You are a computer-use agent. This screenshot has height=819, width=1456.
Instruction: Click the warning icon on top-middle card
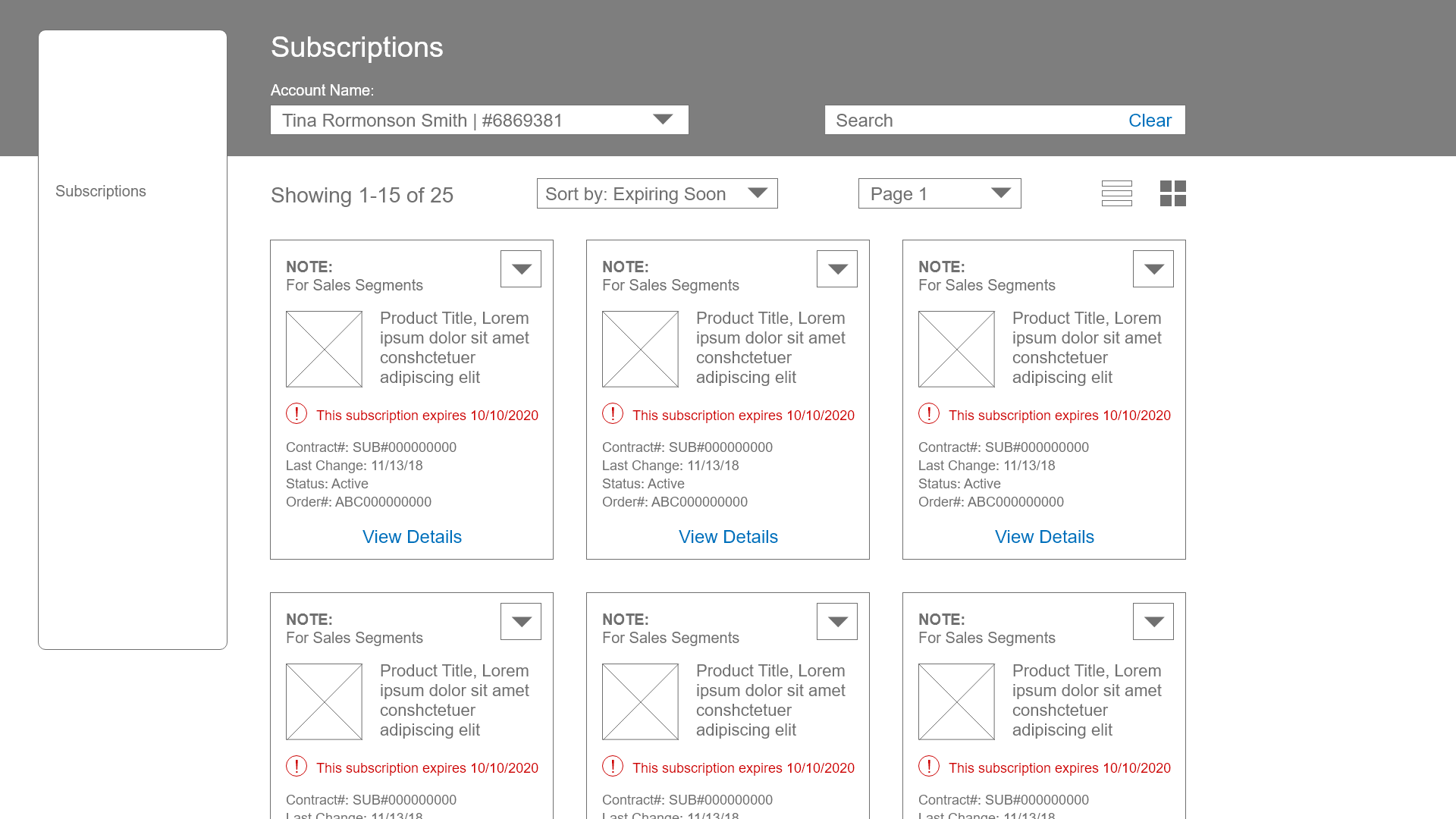tap(613, 413)
